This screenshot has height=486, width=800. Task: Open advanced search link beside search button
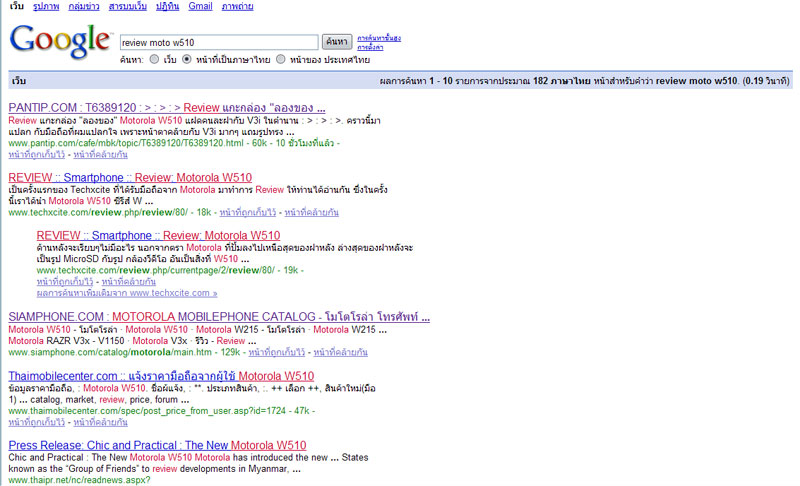click(379, 38)
